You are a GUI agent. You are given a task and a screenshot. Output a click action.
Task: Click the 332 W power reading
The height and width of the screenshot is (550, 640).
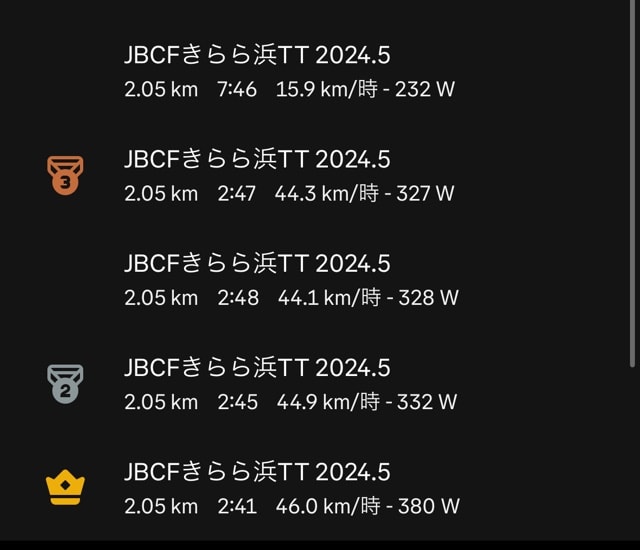coord(427,402)
